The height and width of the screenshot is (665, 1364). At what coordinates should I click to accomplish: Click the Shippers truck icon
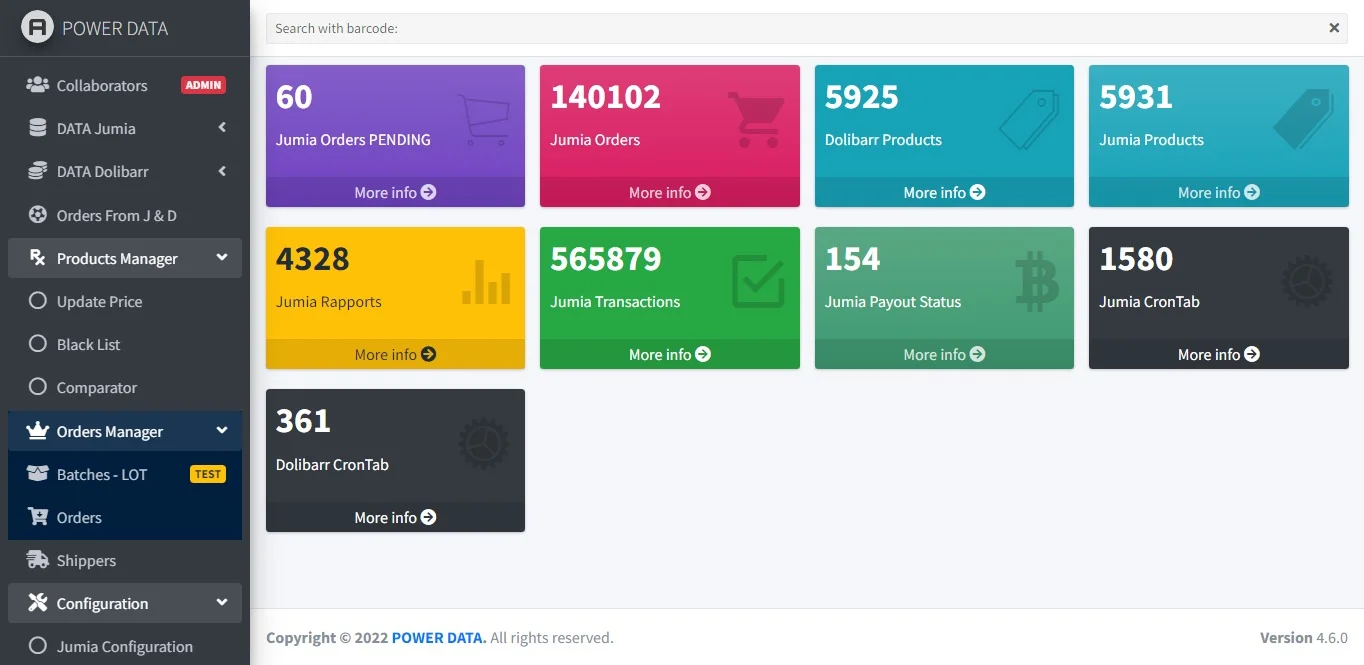pyautogui.click(x=38, y=560)
